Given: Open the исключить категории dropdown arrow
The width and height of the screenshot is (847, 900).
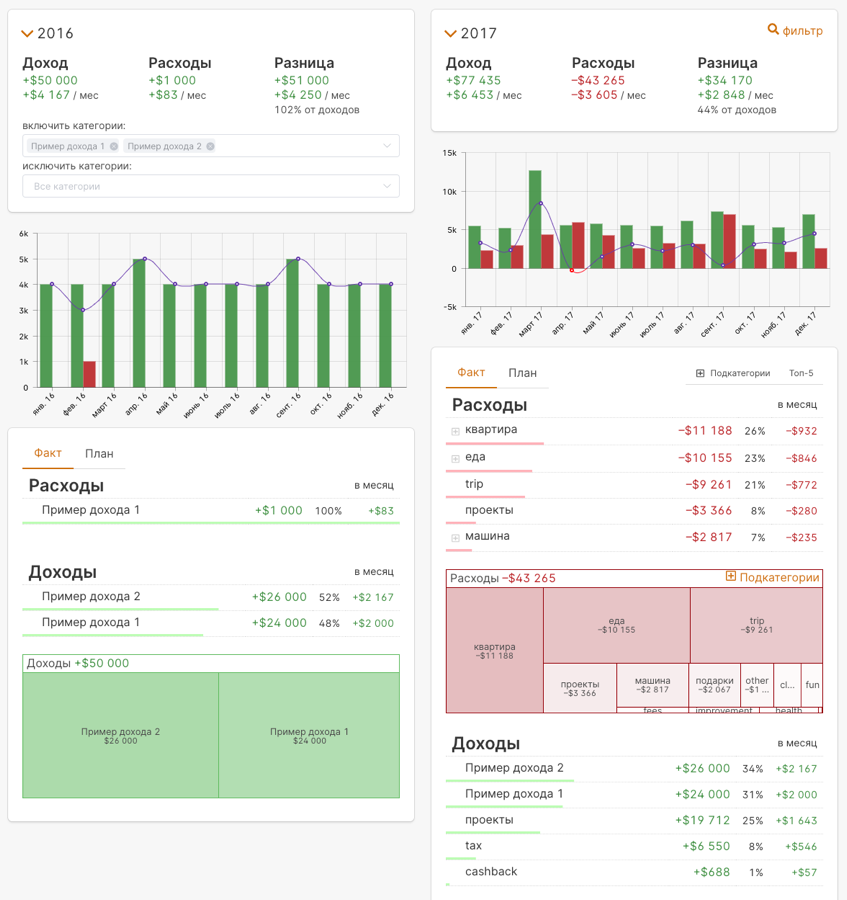Looking at the screenshot, I should (387, 186).
